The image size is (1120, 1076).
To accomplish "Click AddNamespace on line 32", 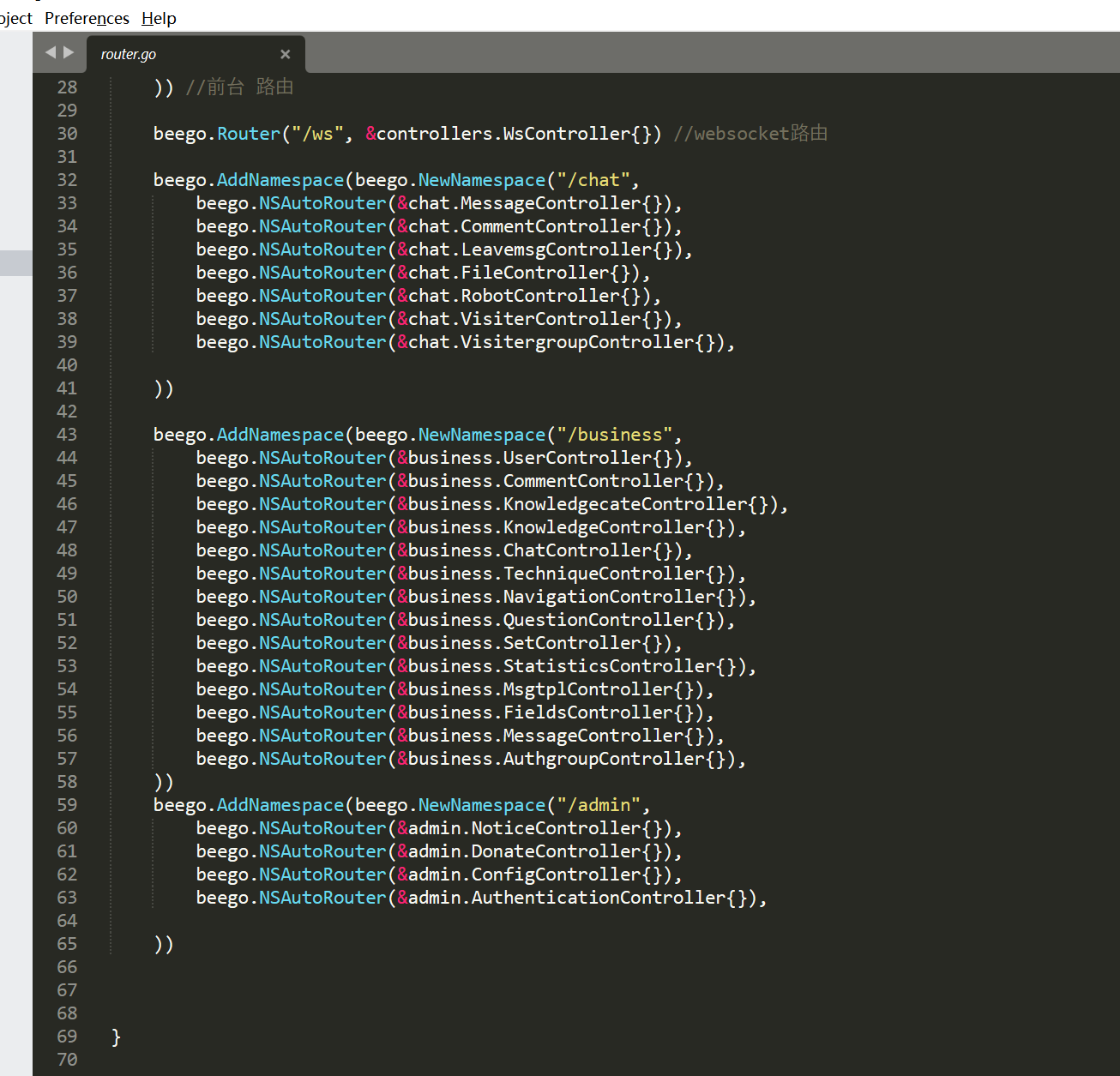I will click(x=280, y=180).
